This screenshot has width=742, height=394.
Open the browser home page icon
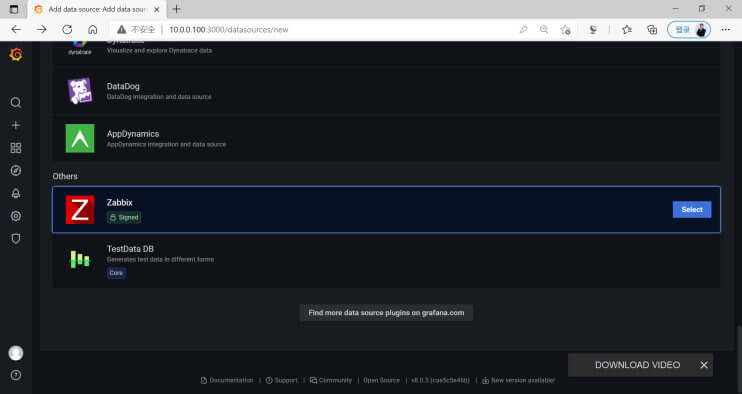(x=93, y=29)
